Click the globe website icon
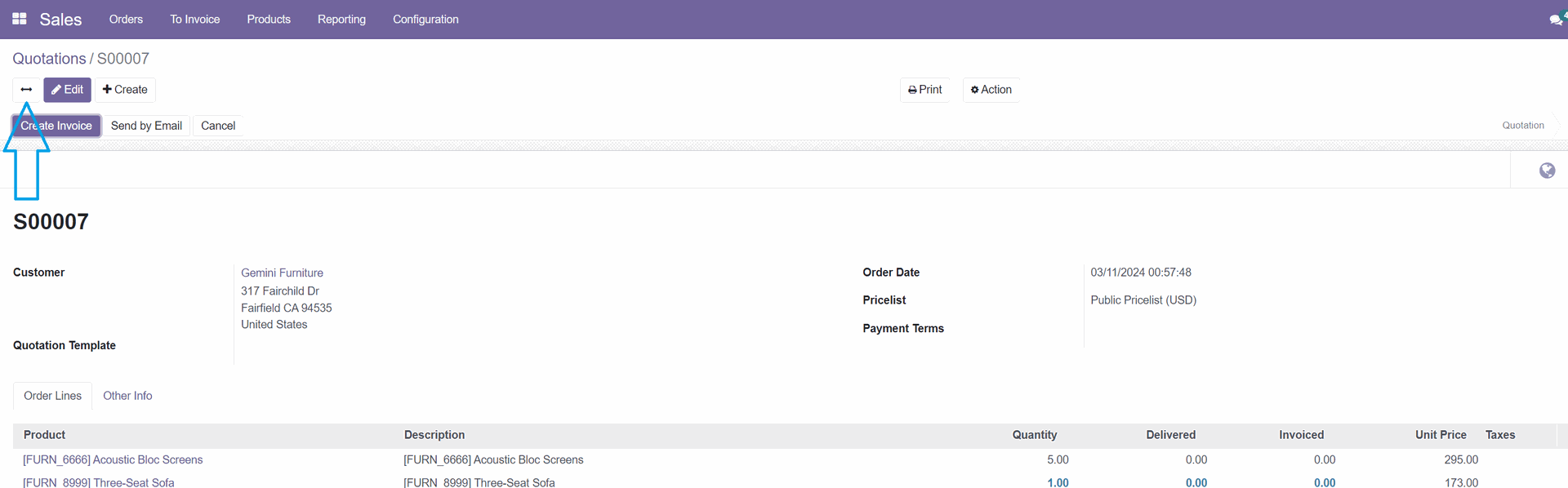Viewport: 1568px width, 488px height. tap(1547, 171)
